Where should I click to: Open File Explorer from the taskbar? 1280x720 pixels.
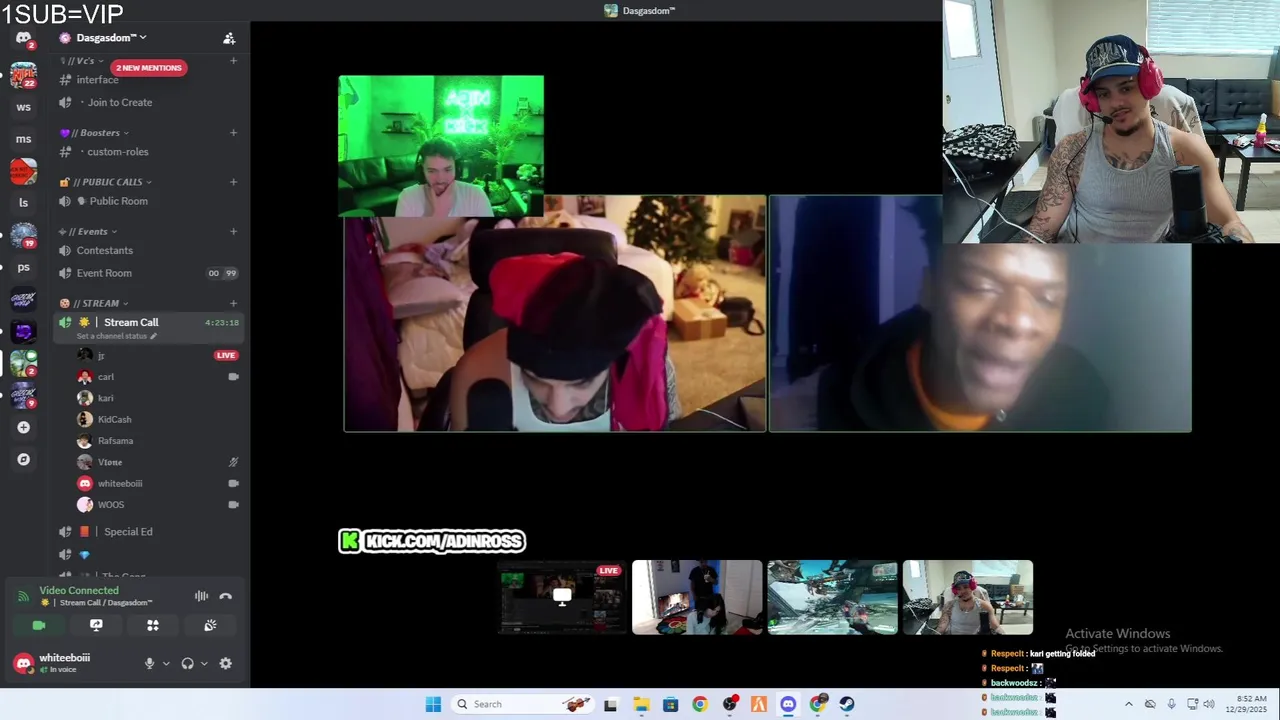click(641, 704)
